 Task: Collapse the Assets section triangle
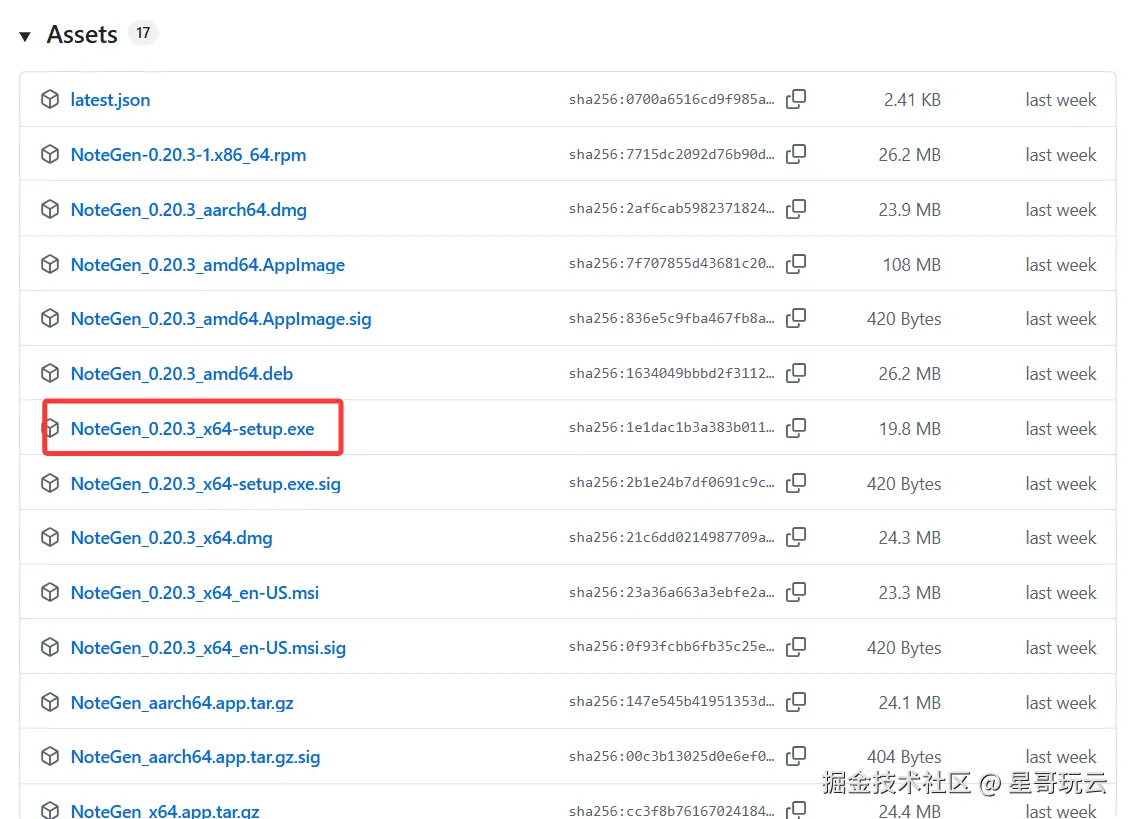pyautogui.click(x=25, y=36)
